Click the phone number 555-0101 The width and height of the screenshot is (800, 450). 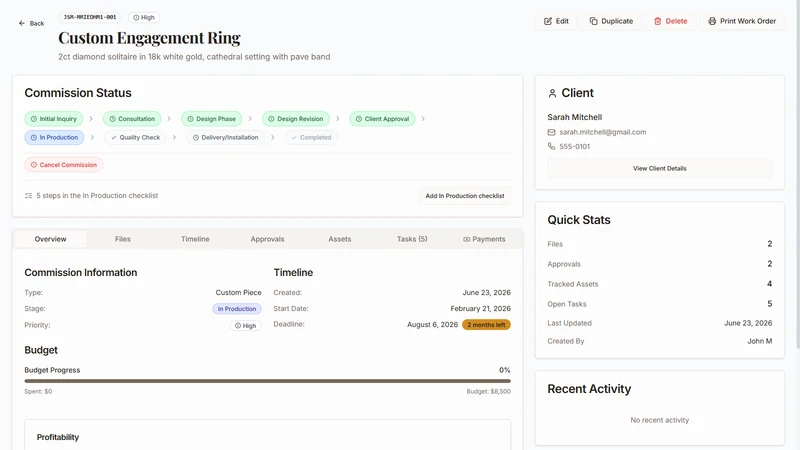pos(574,146)
